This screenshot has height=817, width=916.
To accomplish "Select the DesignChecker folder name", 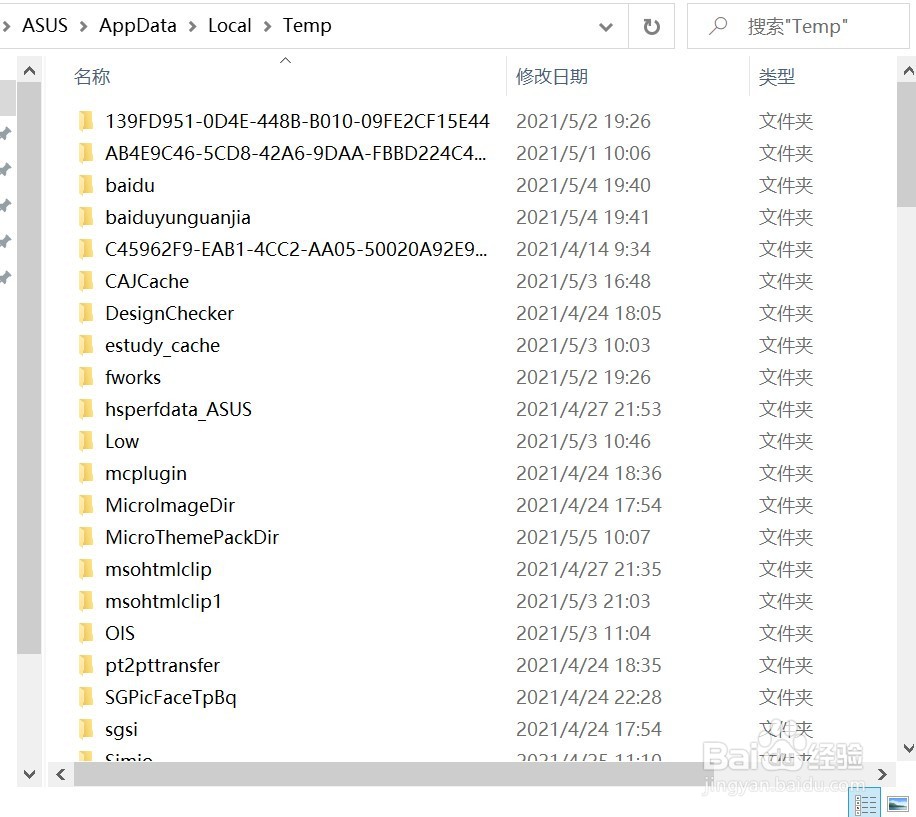I will click(x=170, y=314).
